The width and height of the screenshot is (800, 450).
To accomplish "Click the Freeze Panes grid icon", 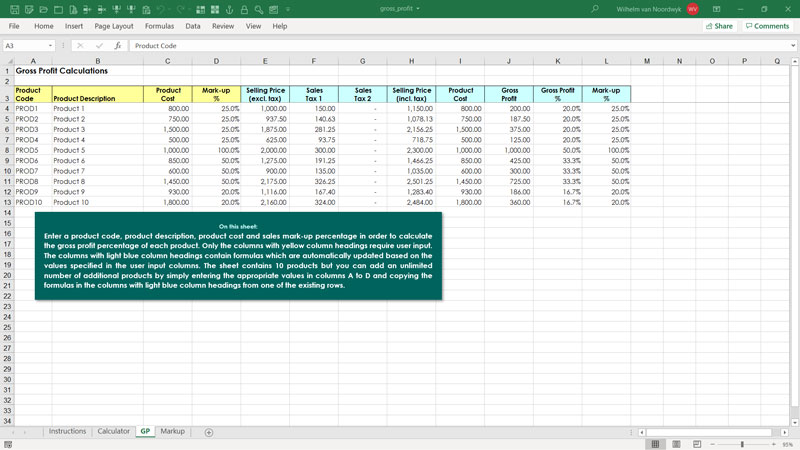I will pos(201,10).
